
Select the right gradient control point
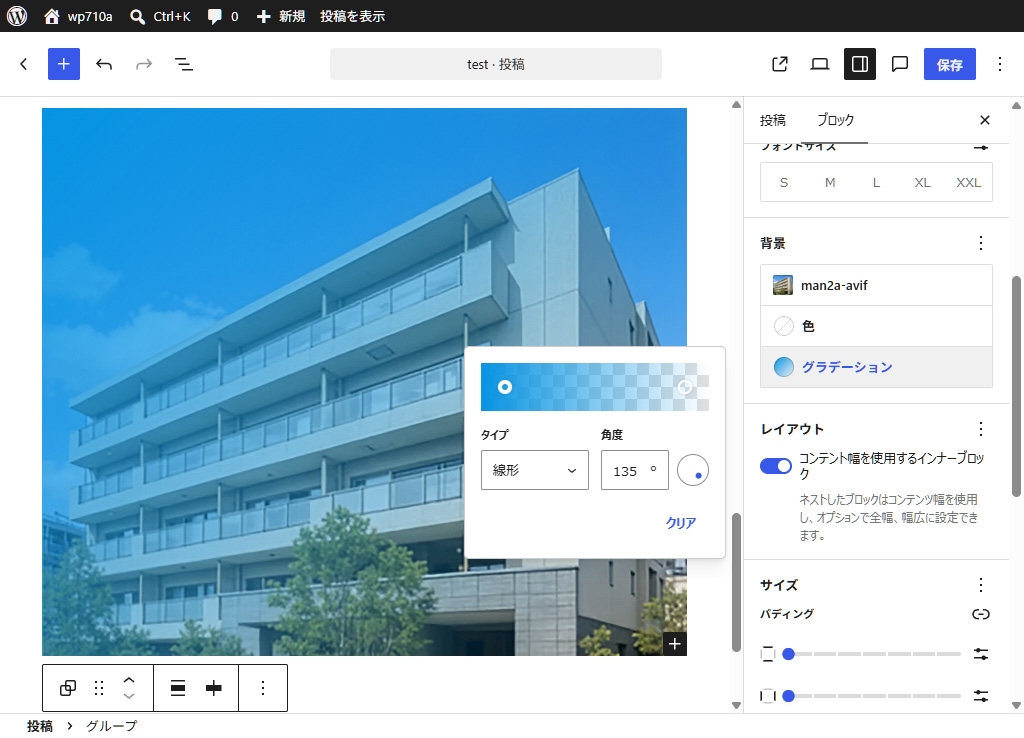point(685,387)
